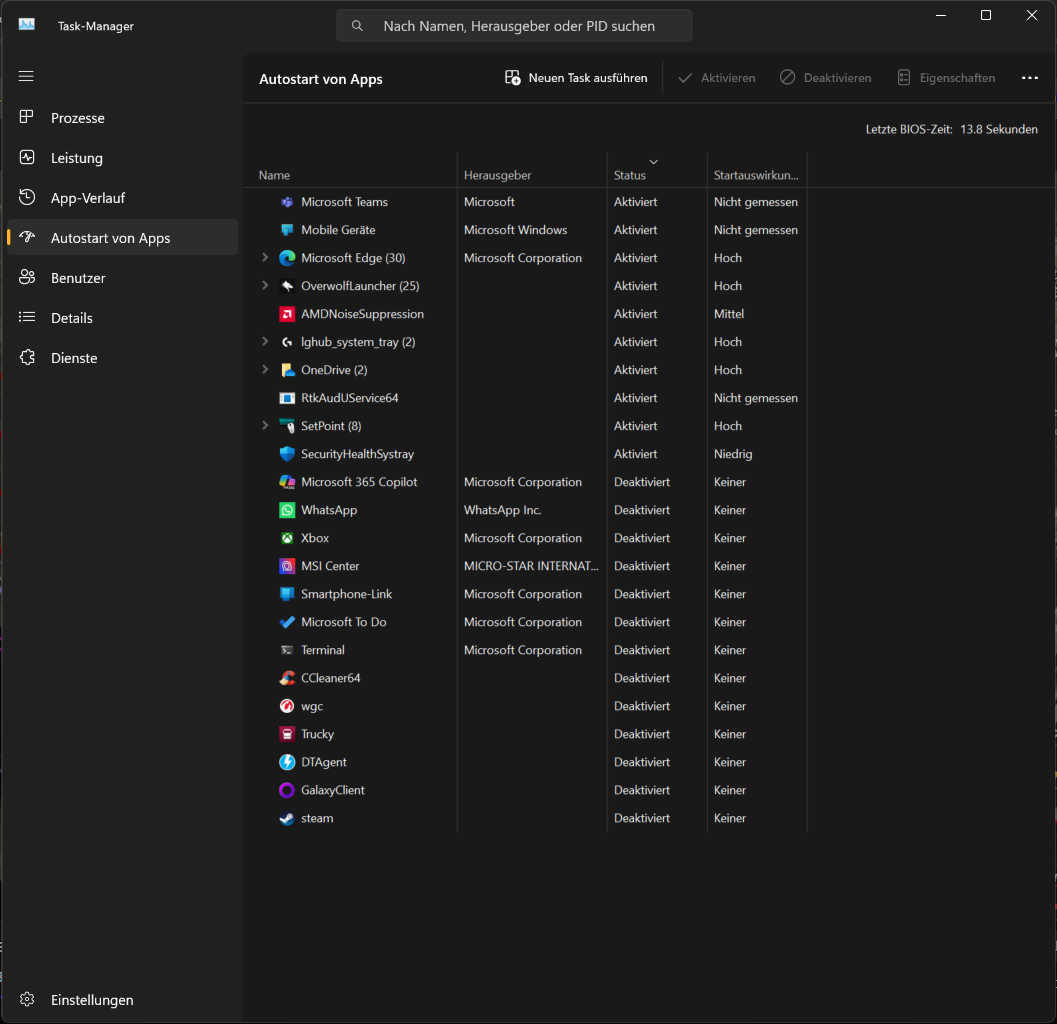Click the Microsoft To Do checkmark icon
The image size is (1057, 1024).
click(287, 622)
